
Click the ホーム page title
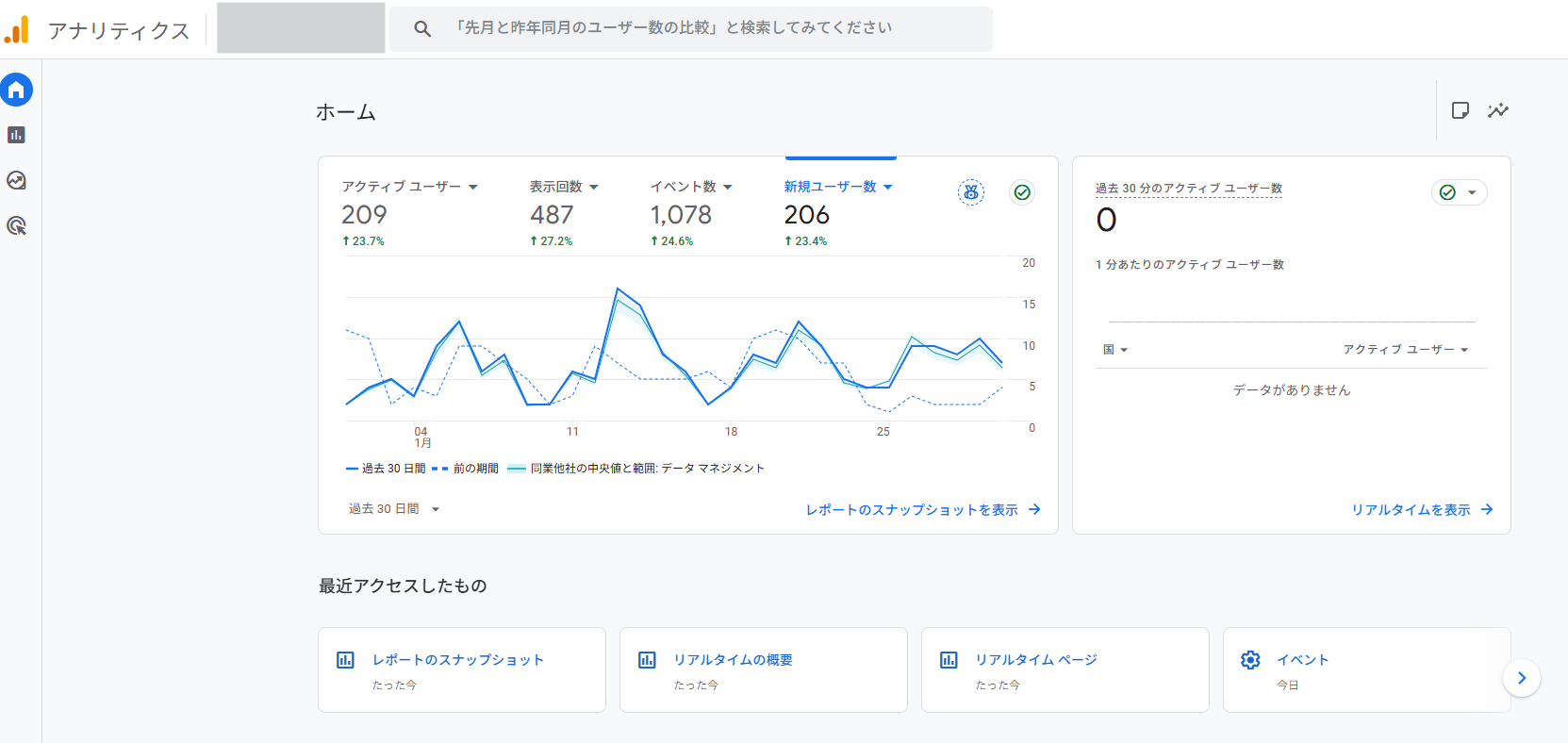[345, 112]
